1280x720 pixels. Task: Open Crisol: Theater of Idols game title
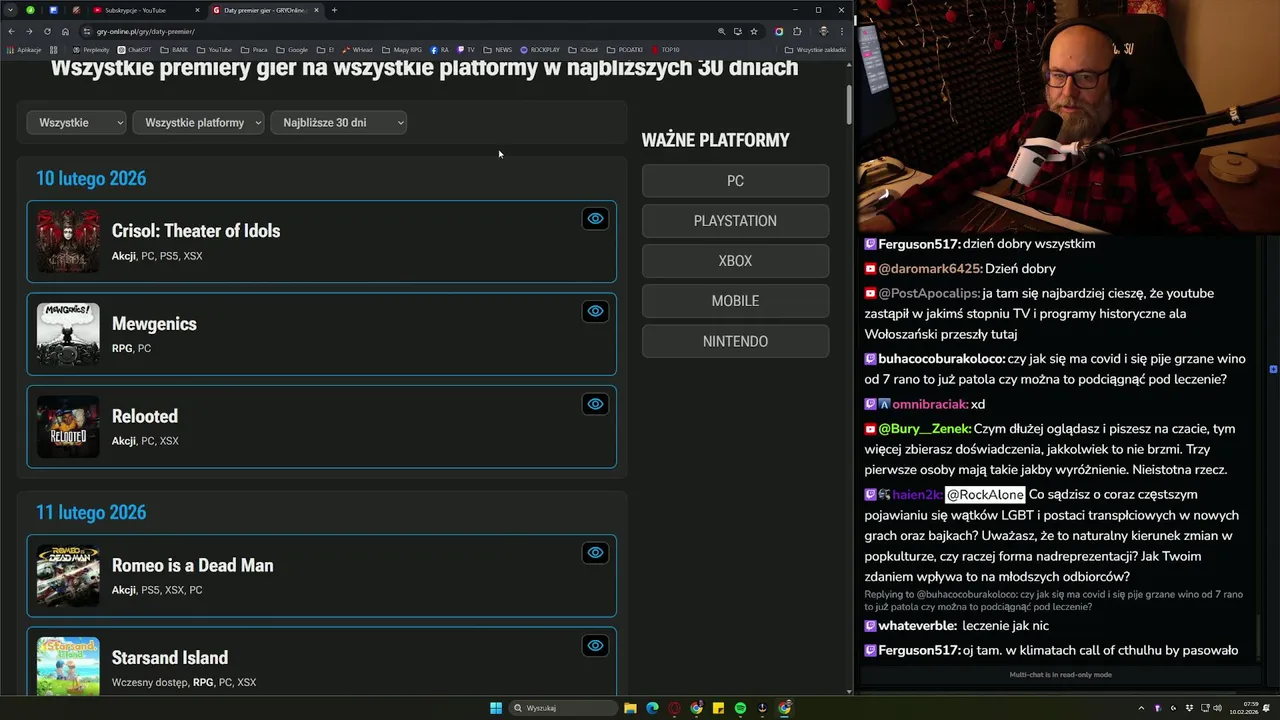coord(196,231)
